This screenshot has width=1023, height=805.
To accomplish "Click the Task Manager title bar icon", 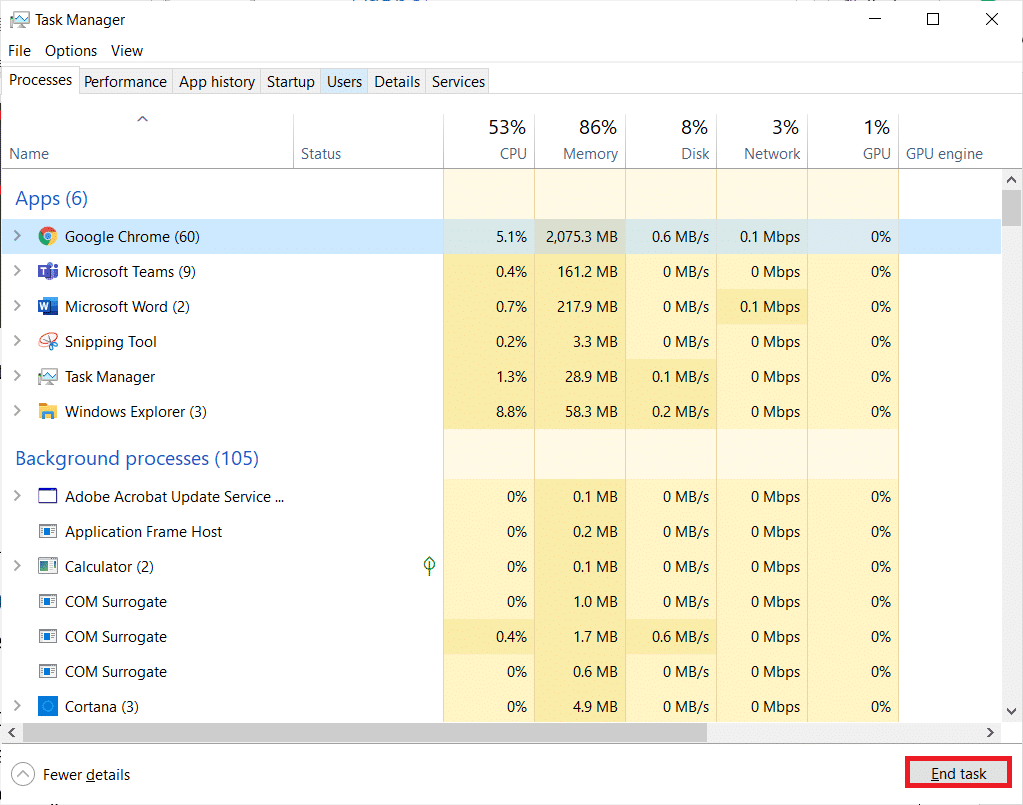I will (20, 20).
